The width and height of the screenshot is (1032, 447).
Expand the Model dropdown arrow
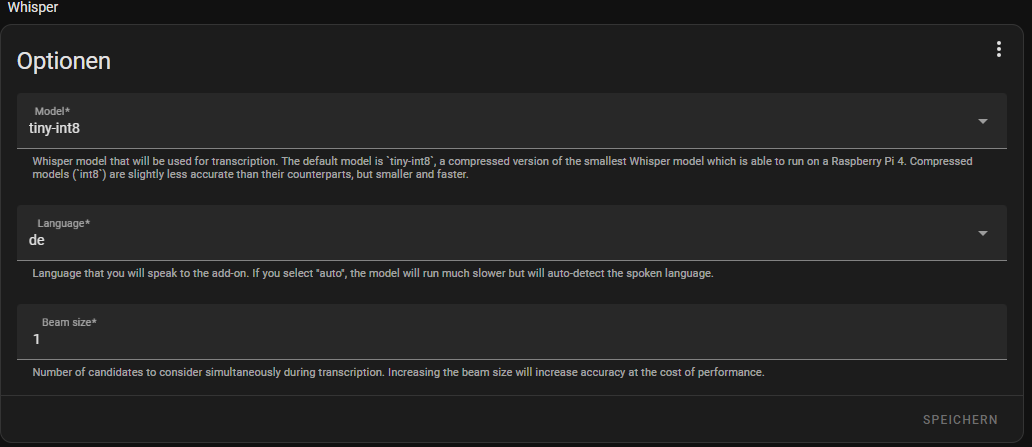point(982,121)
